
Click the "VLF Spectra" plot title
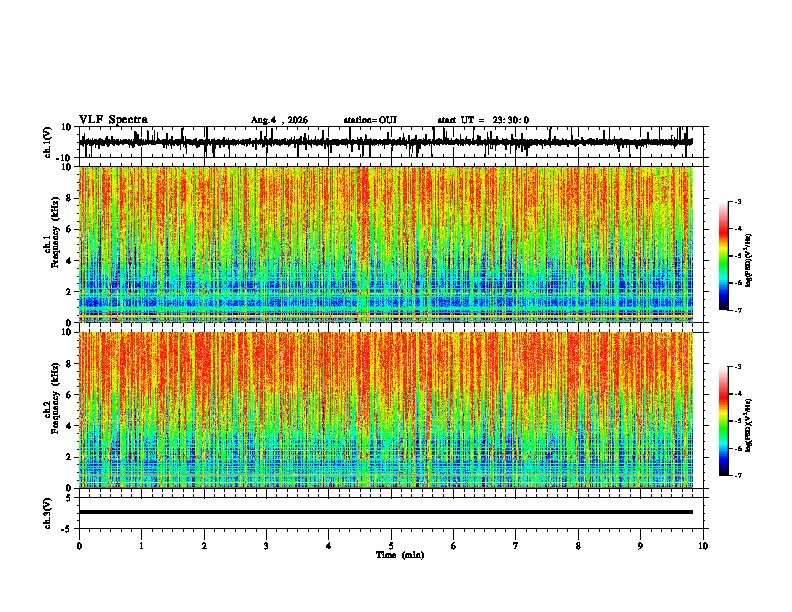[x=113, y=120]
